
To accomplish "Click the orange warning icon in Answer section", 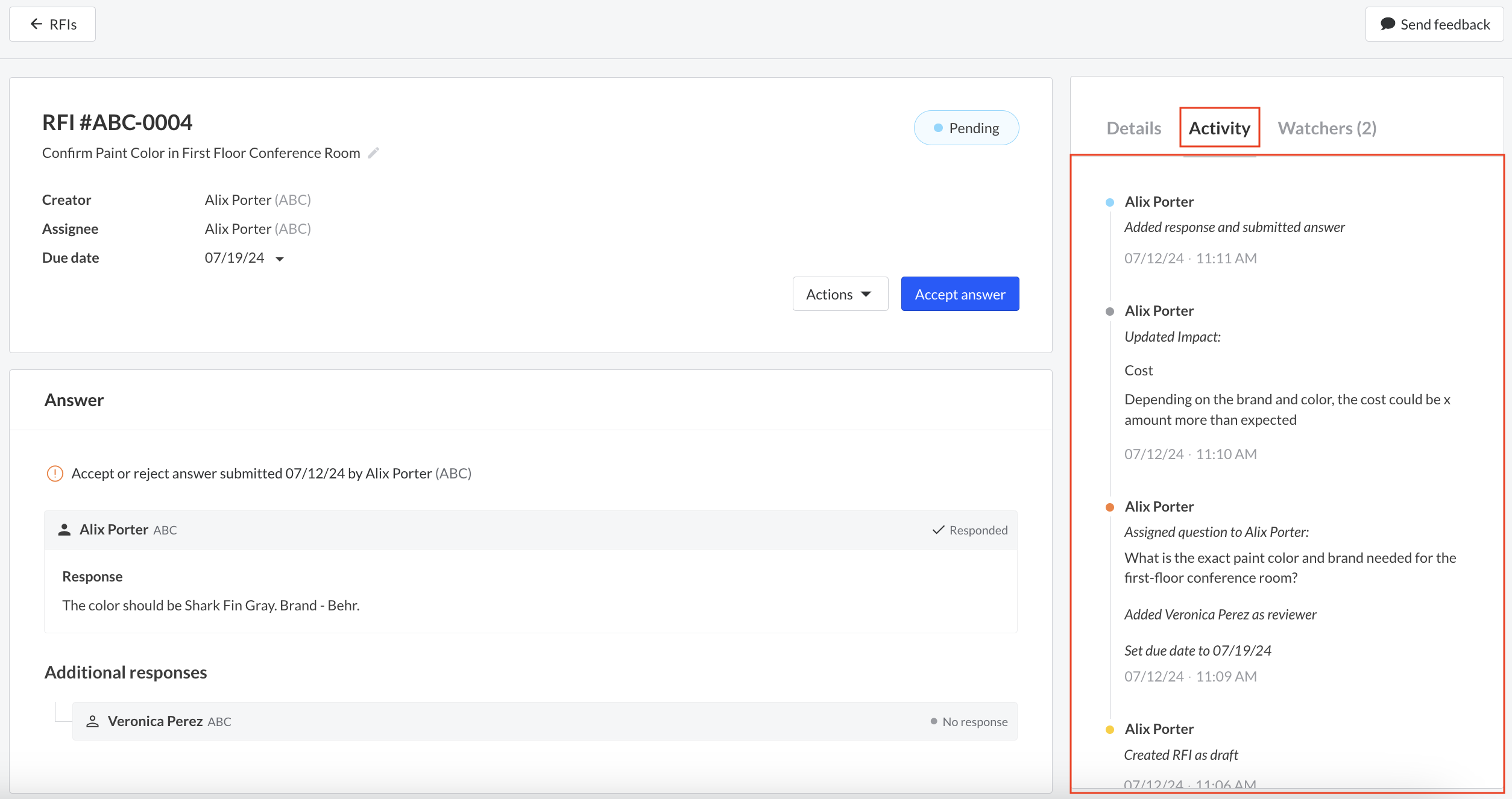I will pyautogui.click(x=55, y=474).
